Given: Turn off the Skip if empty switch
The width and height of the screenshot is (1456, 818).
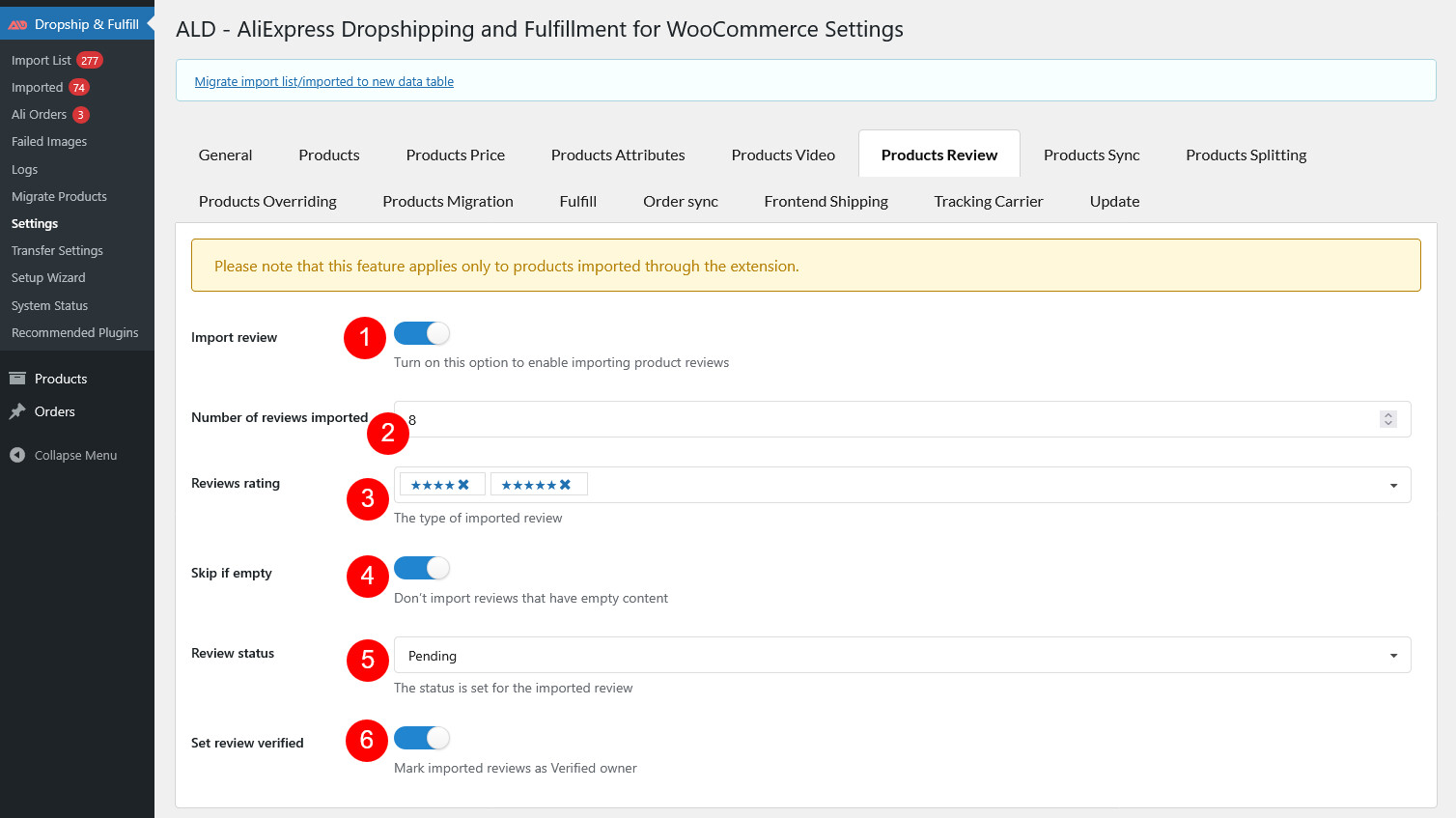Looking at the screenshot, I should coord(422,568).
